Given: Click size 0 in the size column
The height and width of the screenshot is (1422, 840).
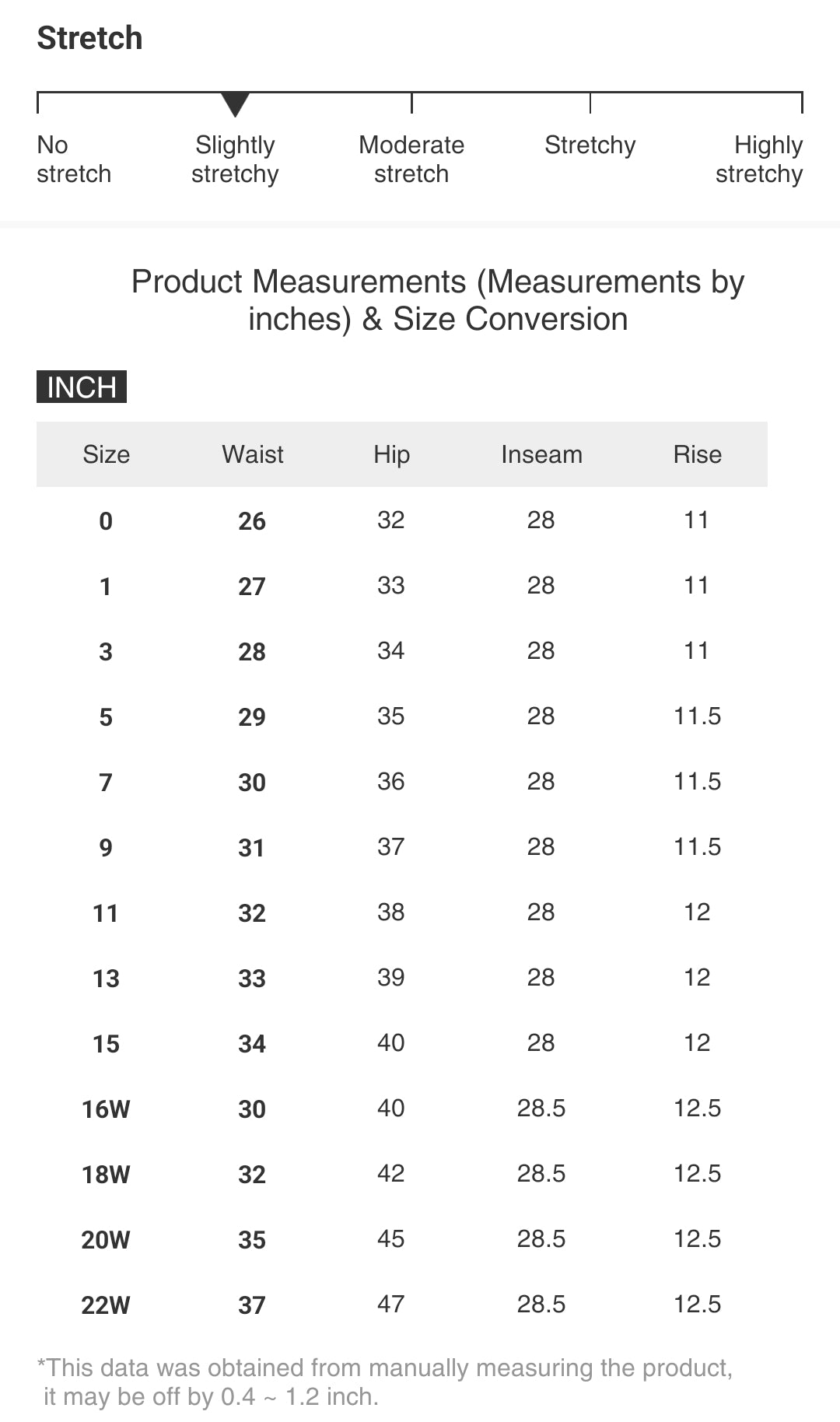Looking at the screenshot, I should click(x=107, y=520).
